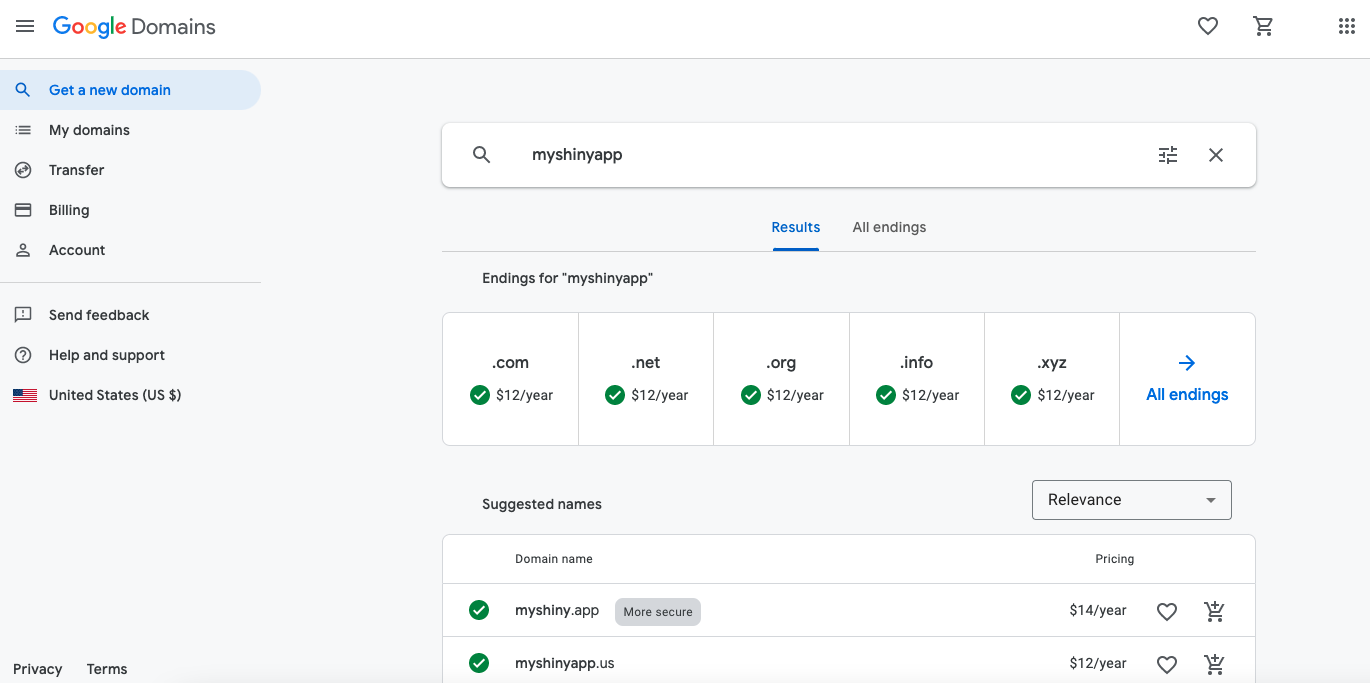Image resolution: width=1370 pixels, height=683 pixels.
Task: Select the .xyz ending card
Action: pos(1052,379)
